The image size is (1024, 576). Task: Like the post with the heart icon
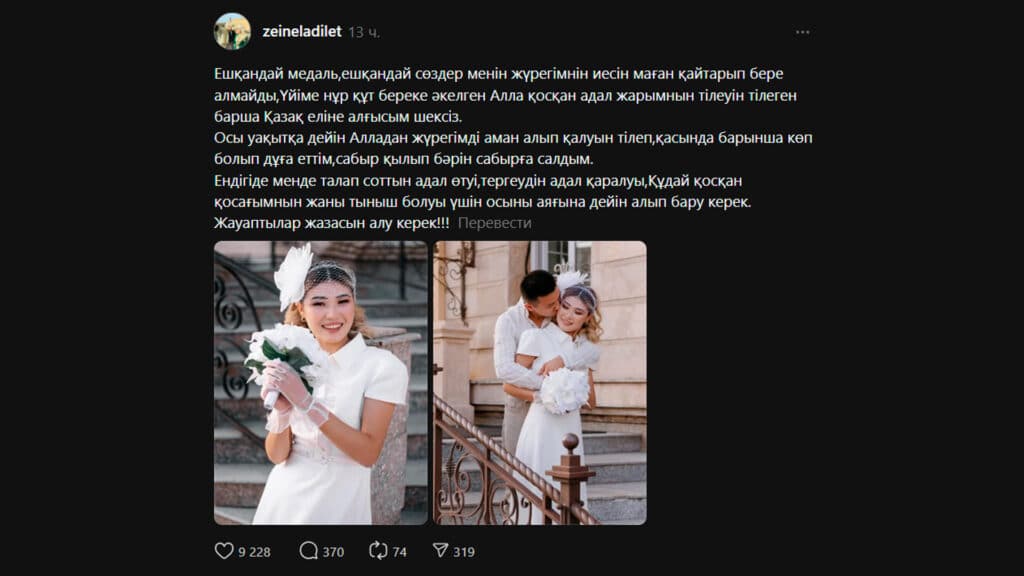coord(224,551)
